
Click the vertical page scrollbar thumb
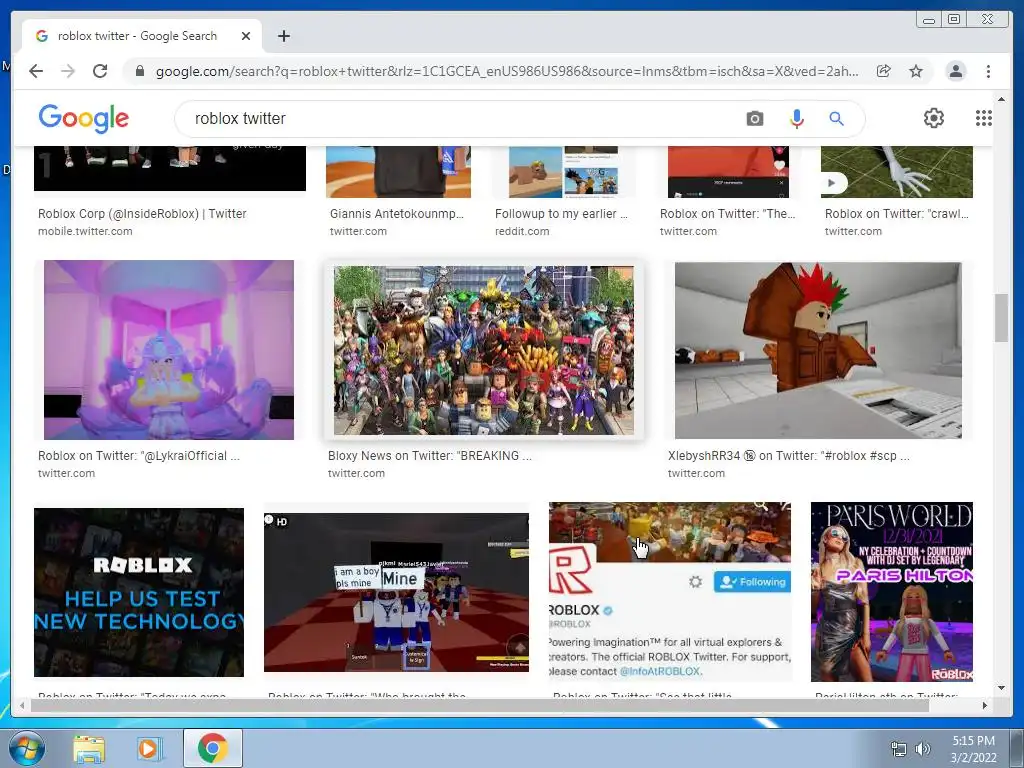(1001, 318)
